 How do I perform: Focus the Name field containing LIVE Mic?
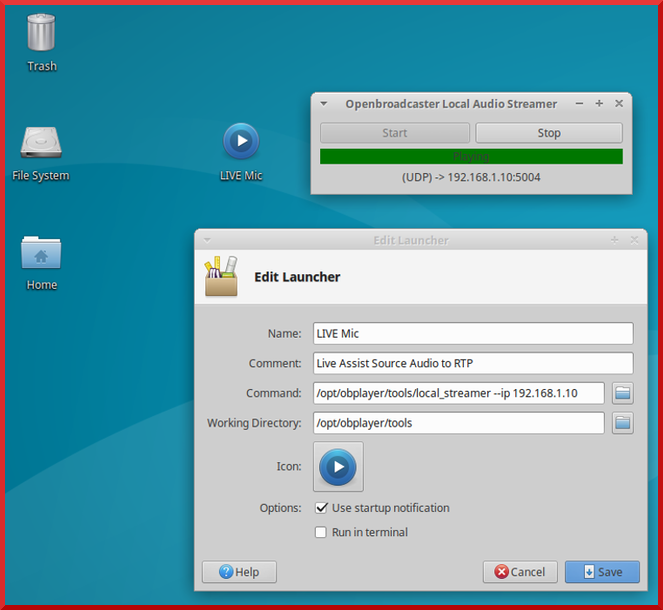click(473, 334)
